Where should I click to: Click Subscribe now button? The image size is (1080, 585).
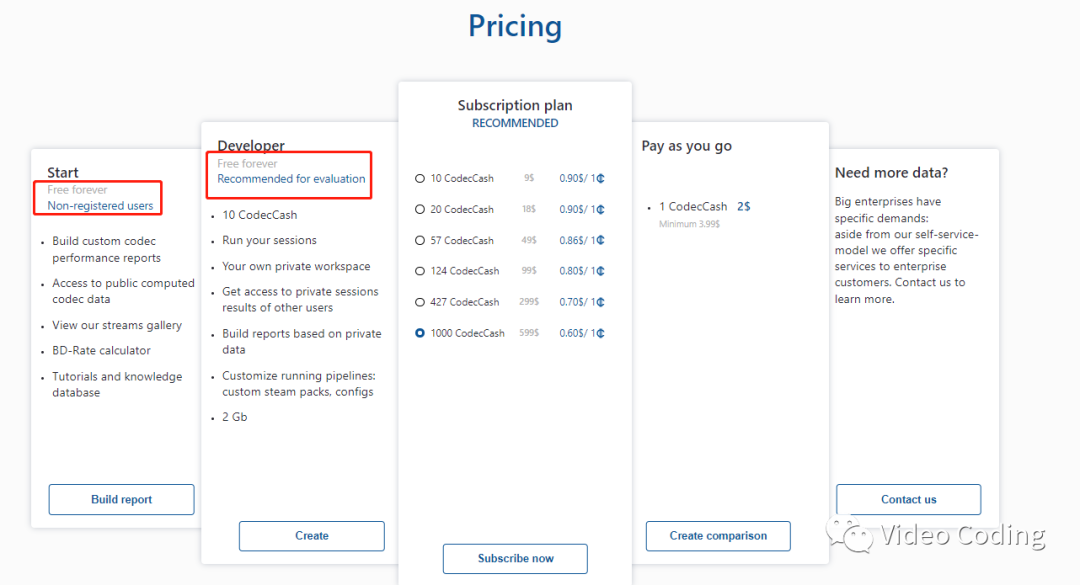[x=515, y=559]
